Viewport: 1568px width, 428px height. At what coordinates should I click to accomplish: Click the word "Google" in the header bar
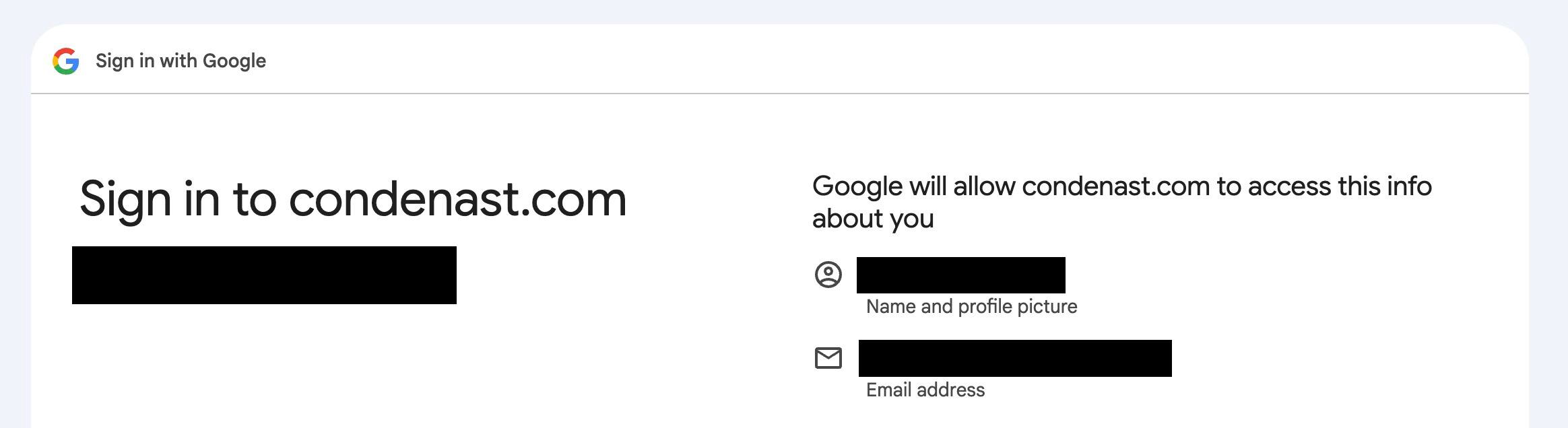[234, 61]
